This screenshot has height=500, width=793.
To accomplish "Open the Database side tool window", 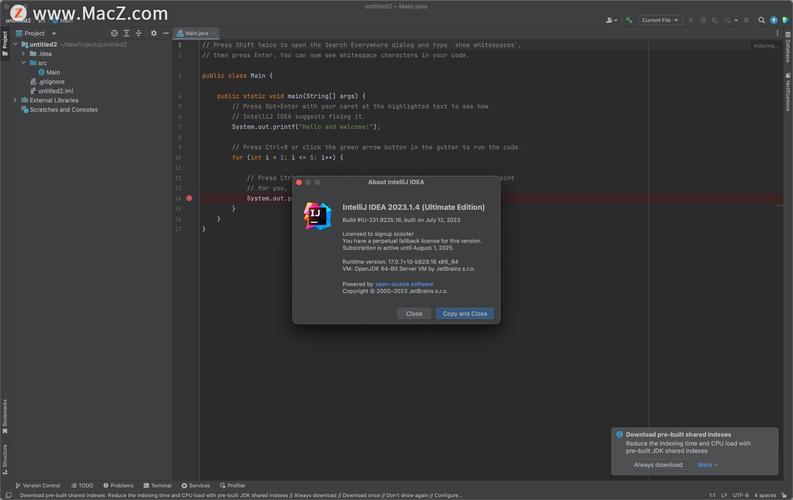I will coord(788,47).
